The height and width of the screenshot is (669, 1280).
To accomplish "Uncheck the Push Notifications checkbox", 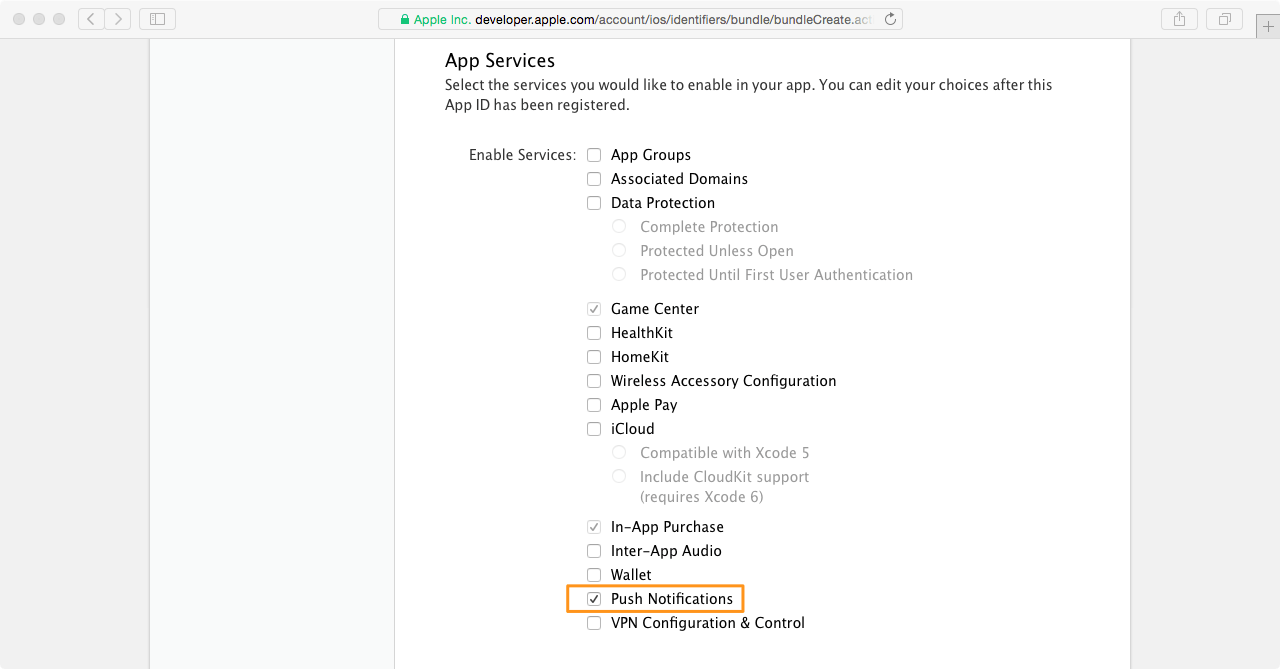I will pyautogui.click(x=594, y=599).
